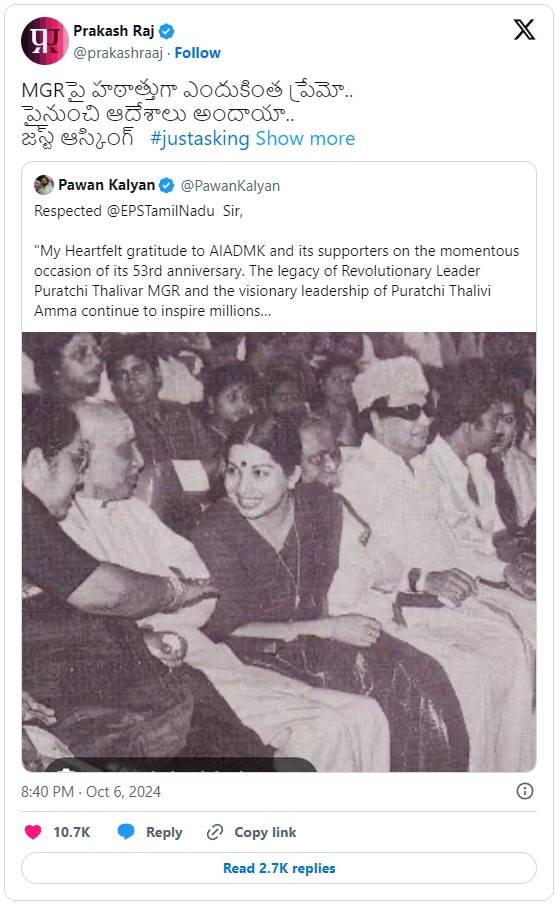Click Prakash Raj's profile avatar
Image resolution: width=556 pixels, height=904 pixels.
pos(45,41)
